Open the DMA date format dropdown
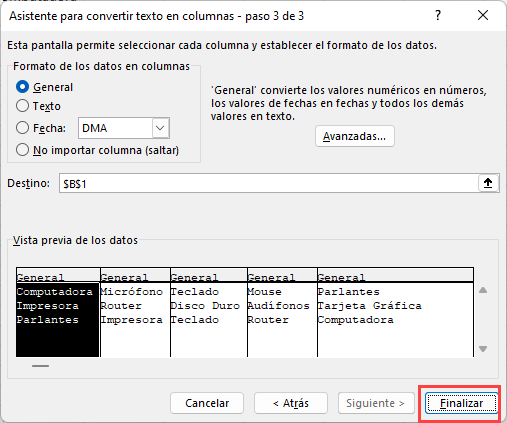This screenshot has width=507, height=423. coord(160,128)
